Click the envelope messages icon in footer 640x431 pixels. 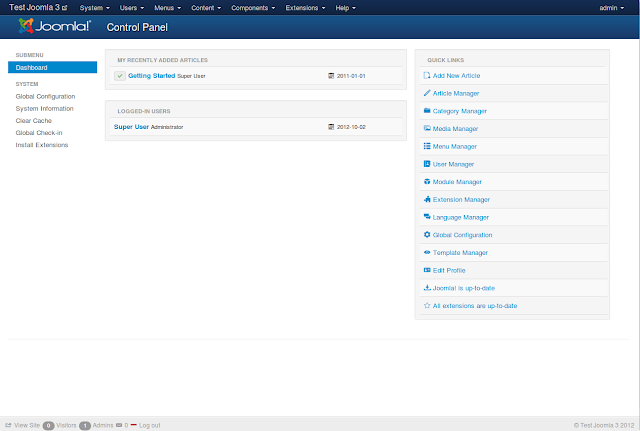[119, 425]
